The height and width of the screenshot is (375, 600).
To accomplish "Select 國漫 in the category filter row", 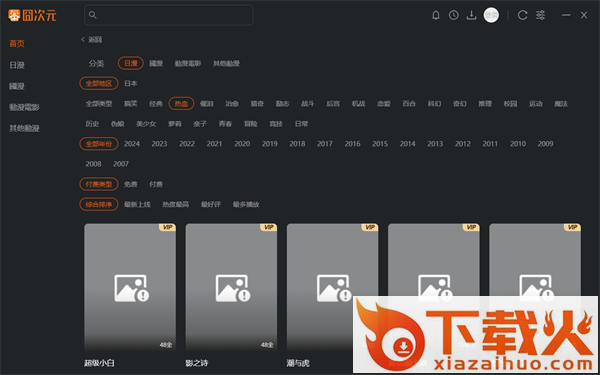I will [156, 64].
